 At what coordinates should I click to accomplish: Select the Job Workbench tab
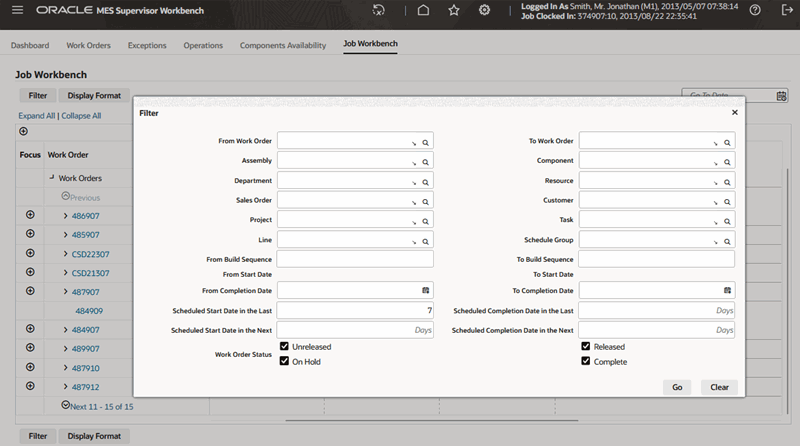[x=370, y=44]
